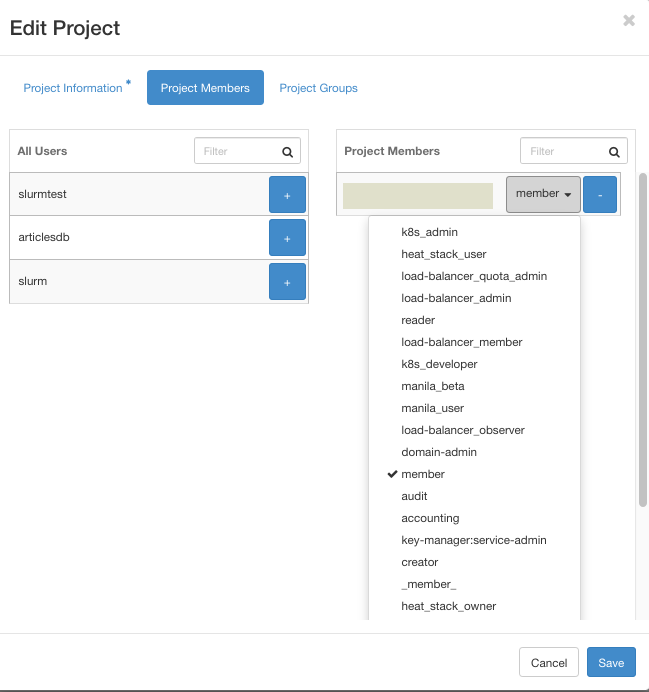Click the Cancel button
Image resolution: width=649 pixels, height=692 pixels.
pyautogui.click(x=549, y=663)
